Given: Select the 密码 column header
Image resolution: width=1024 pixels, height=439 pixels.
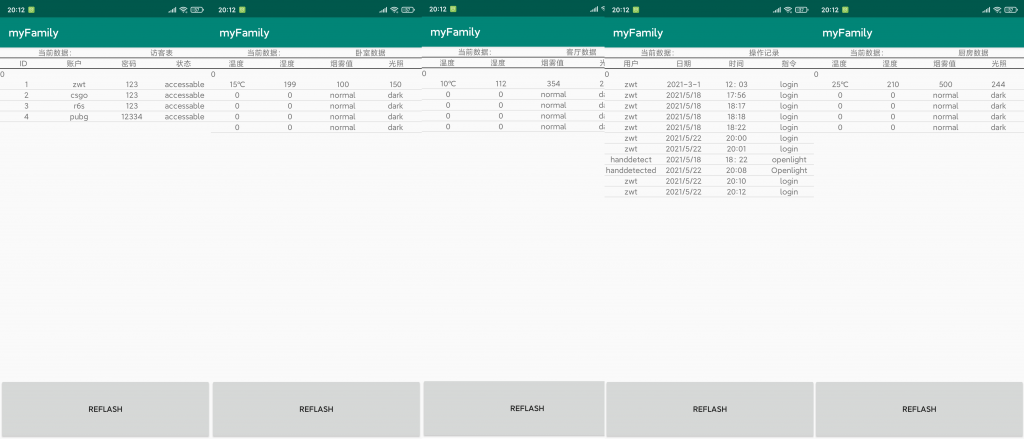Looking at the screenshot, I should (129, 63).
